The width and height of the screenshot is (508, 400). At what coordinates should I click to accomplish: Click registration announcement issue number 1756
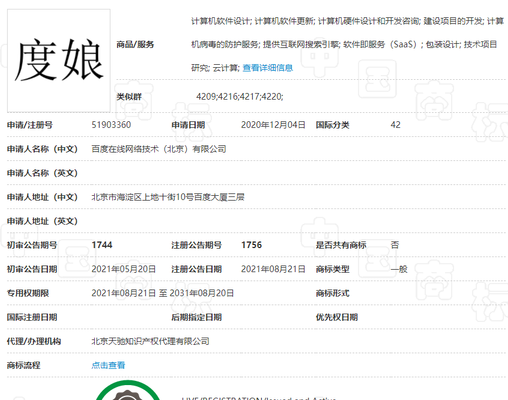point(252,245)
